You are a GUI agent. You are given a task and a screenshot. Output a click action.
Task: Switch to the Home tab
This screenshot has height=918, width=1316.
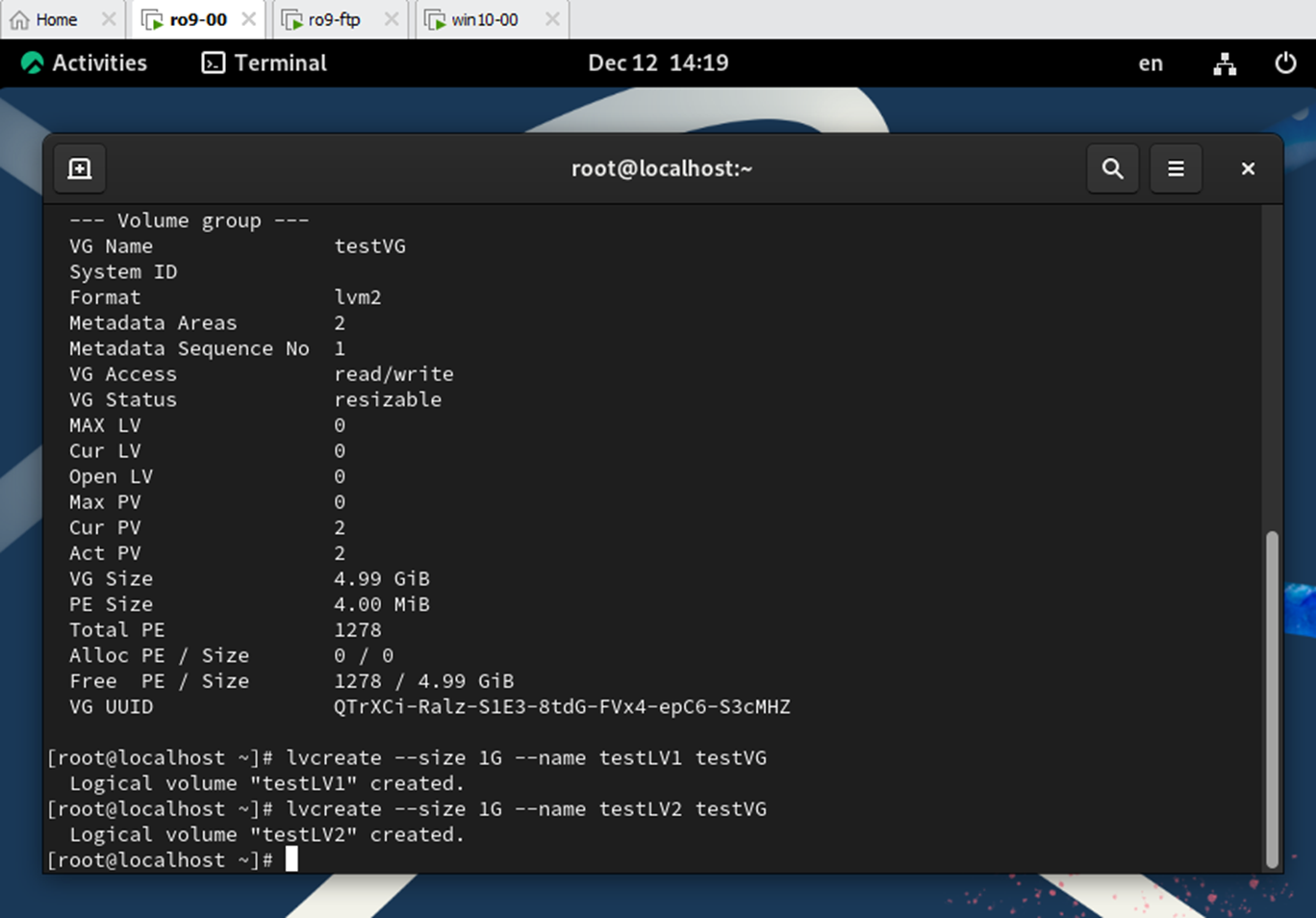pyautogui.click(x=58, y=19)
